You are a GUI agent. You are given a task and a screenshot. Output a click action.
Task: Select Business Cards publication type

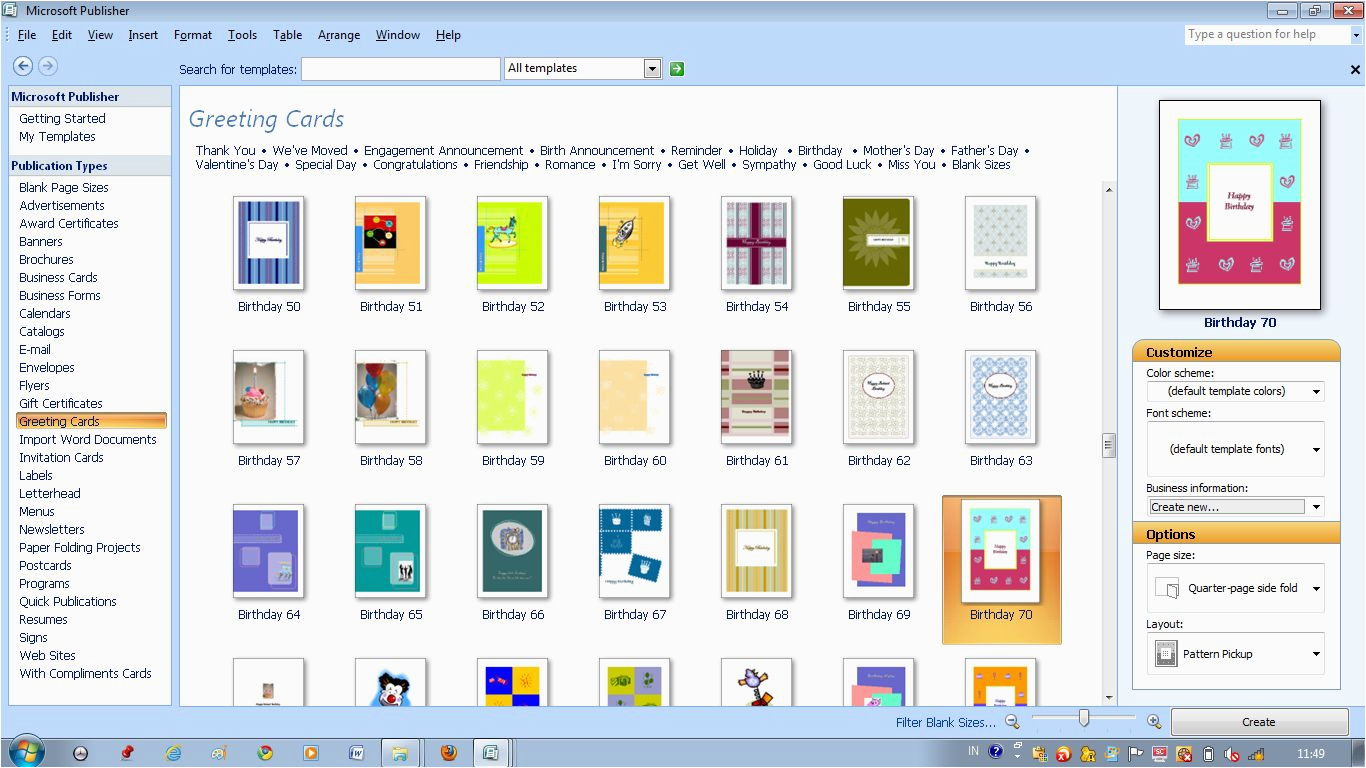pos(58,278)
